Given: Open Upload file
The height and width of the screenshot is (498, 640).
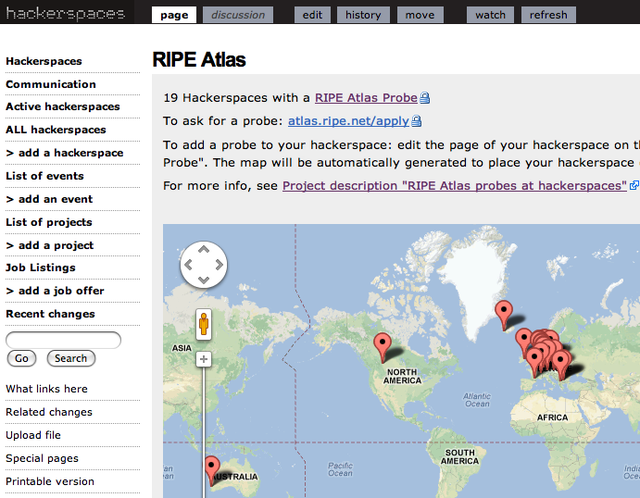Looking at the screenshot, I should [x=33, y=436].
